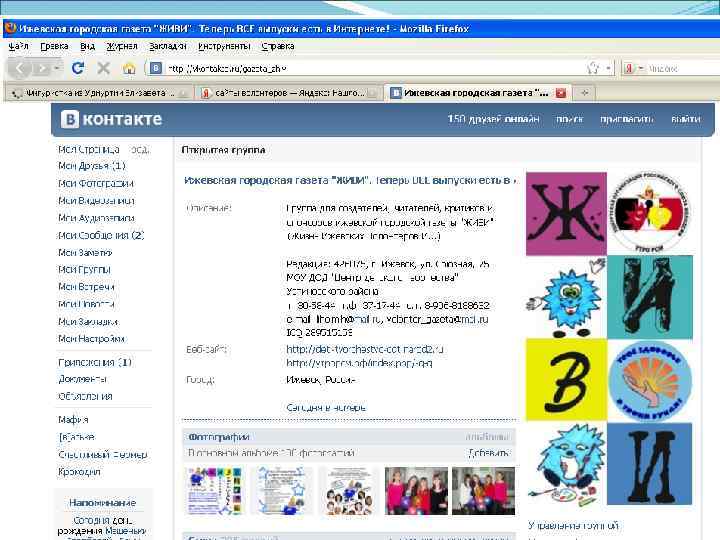Switch to the first tab about Удмуртия
This screenshot has height=540, width=720.
pos(99,93)
